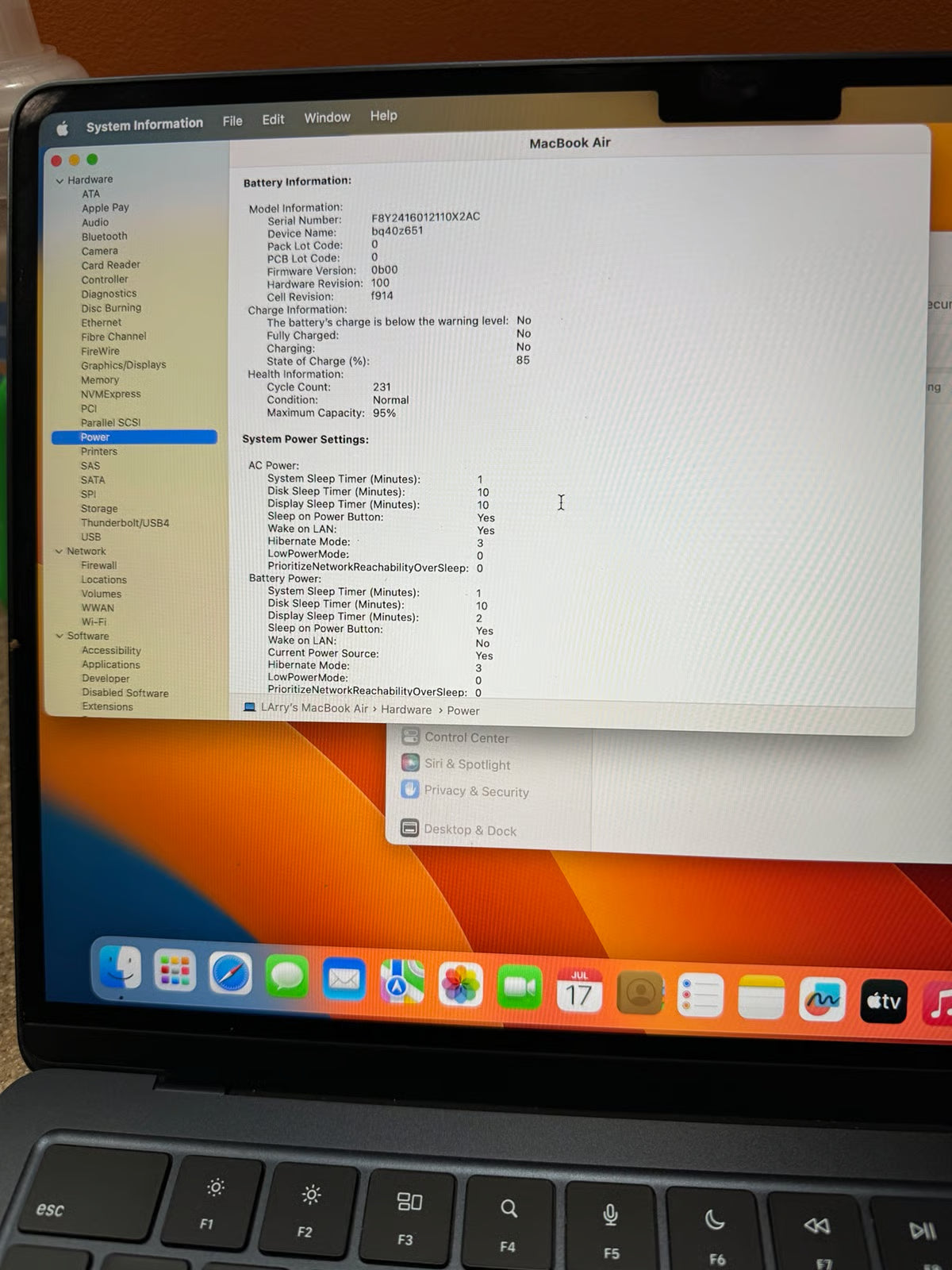The image size is (952, 1270).
Task: Click serial number F8Y2416012110X2AC
Action: (425, 217)
